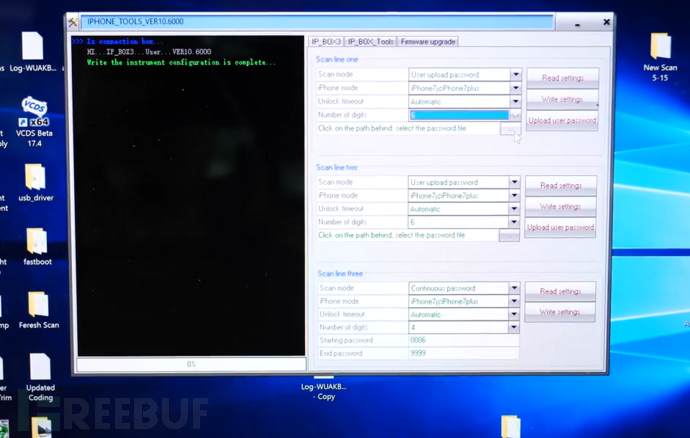Screen dimensions: 690x438
Task: Expand Scan mode dropdown in Scan line one
Action: click(x=516, y=74)
